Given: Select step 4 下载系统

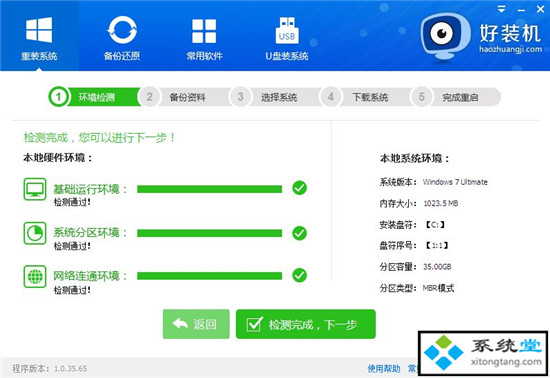Looking at the screenshot, I should click(366, 97).
